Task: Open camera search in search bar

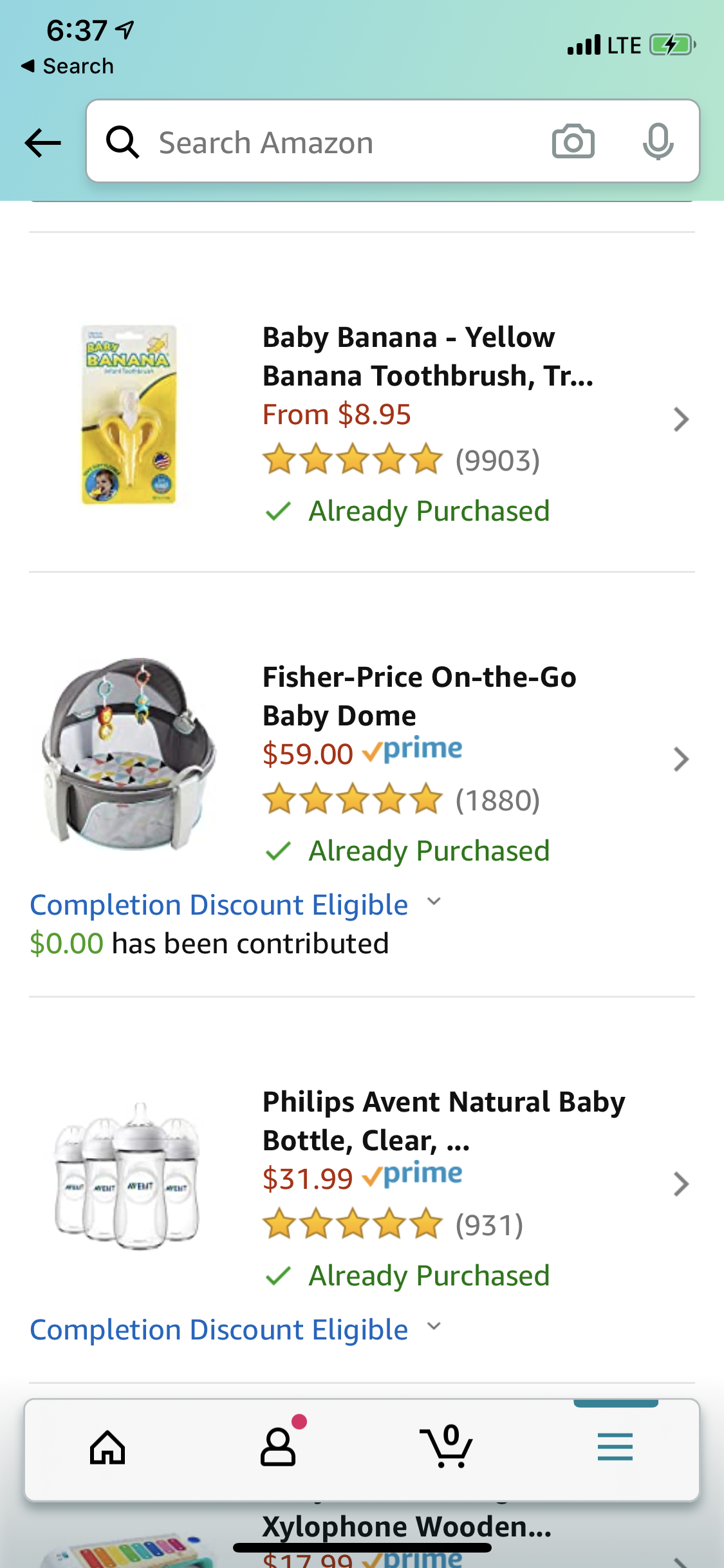Action: tap(573, 141)
